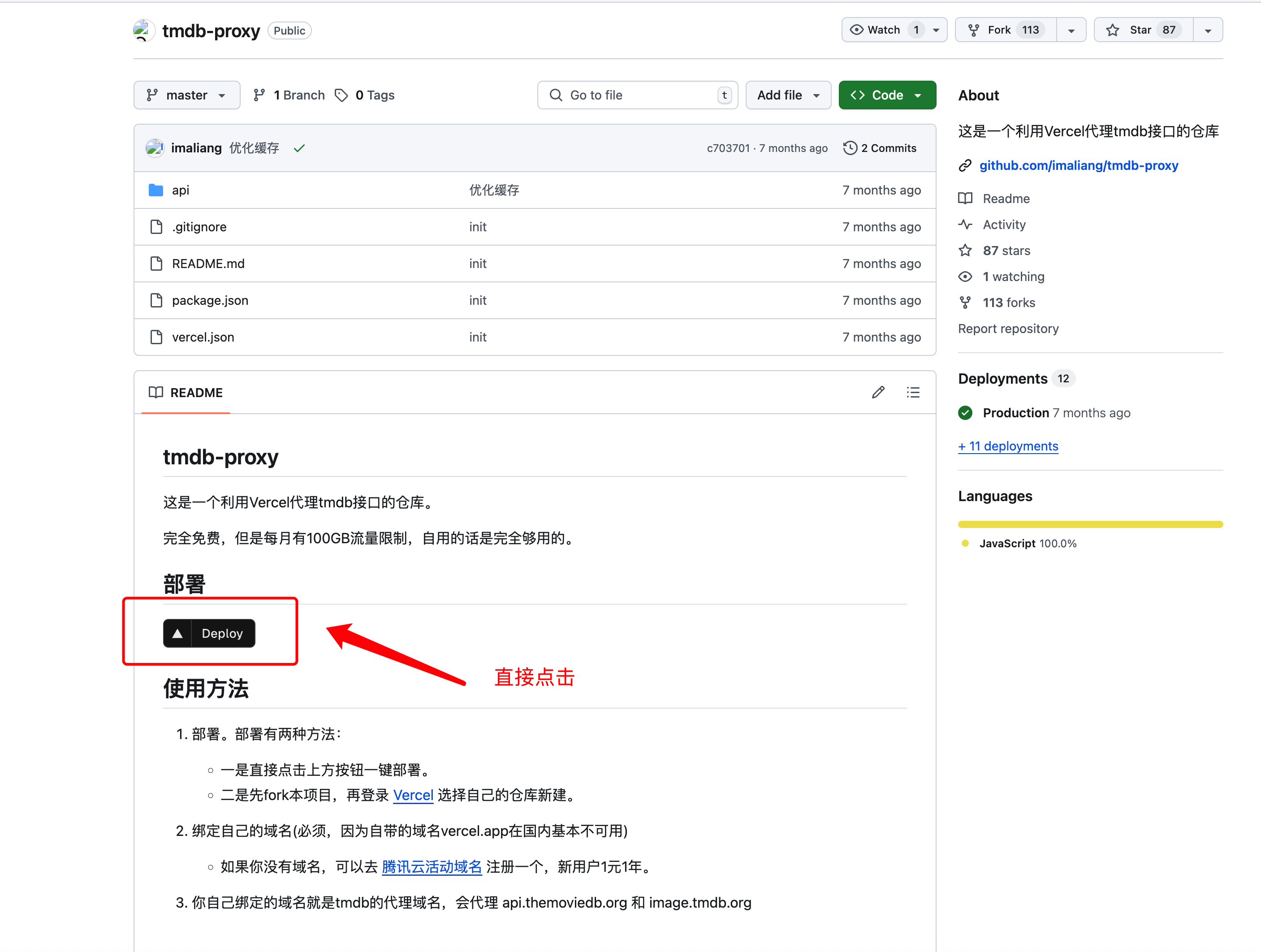Screen dimensions: 1261x952
Task: Open commit hash c703701
Action: pos(728,148)
